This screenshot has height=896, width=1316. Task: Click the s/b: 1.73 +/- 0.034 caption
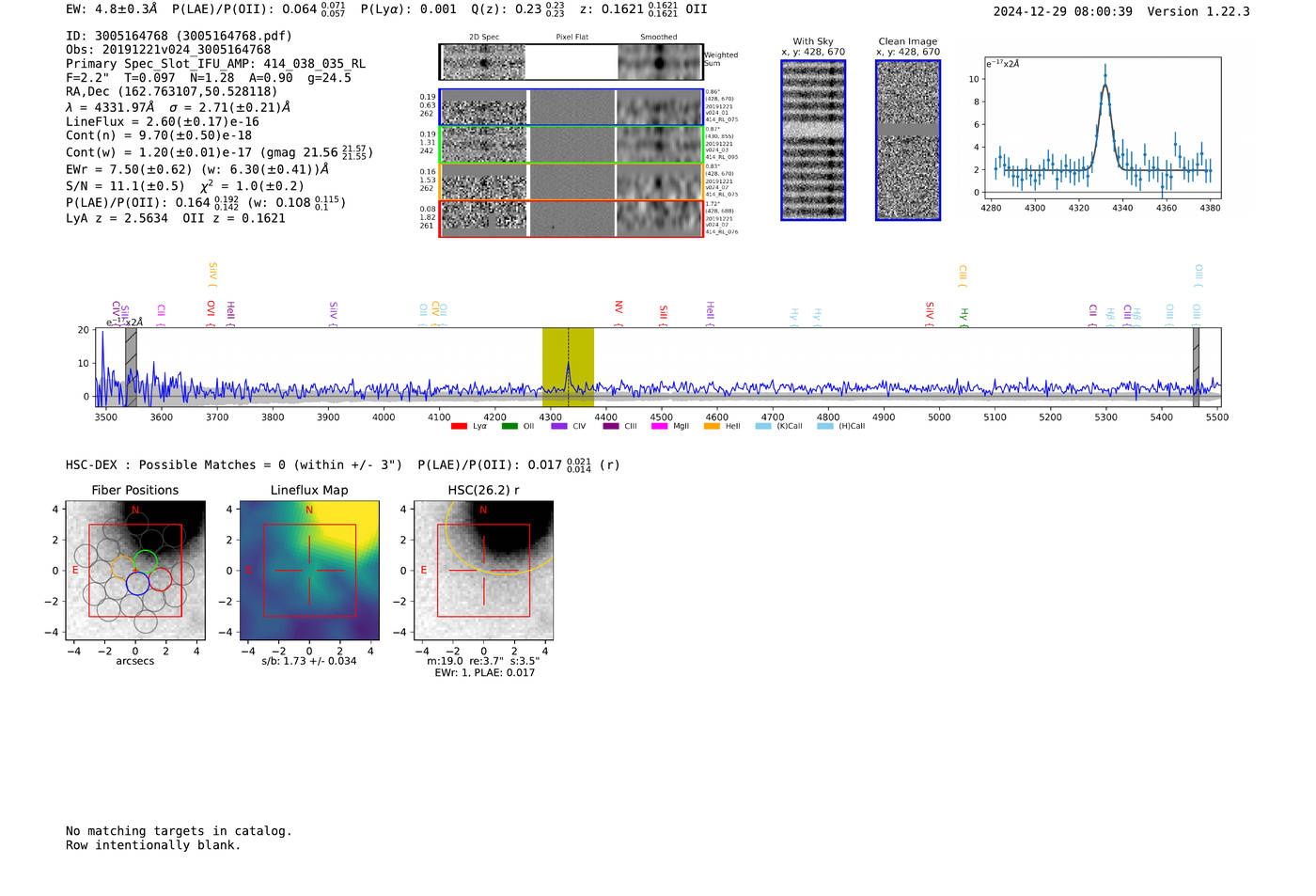tap(309, 661)
